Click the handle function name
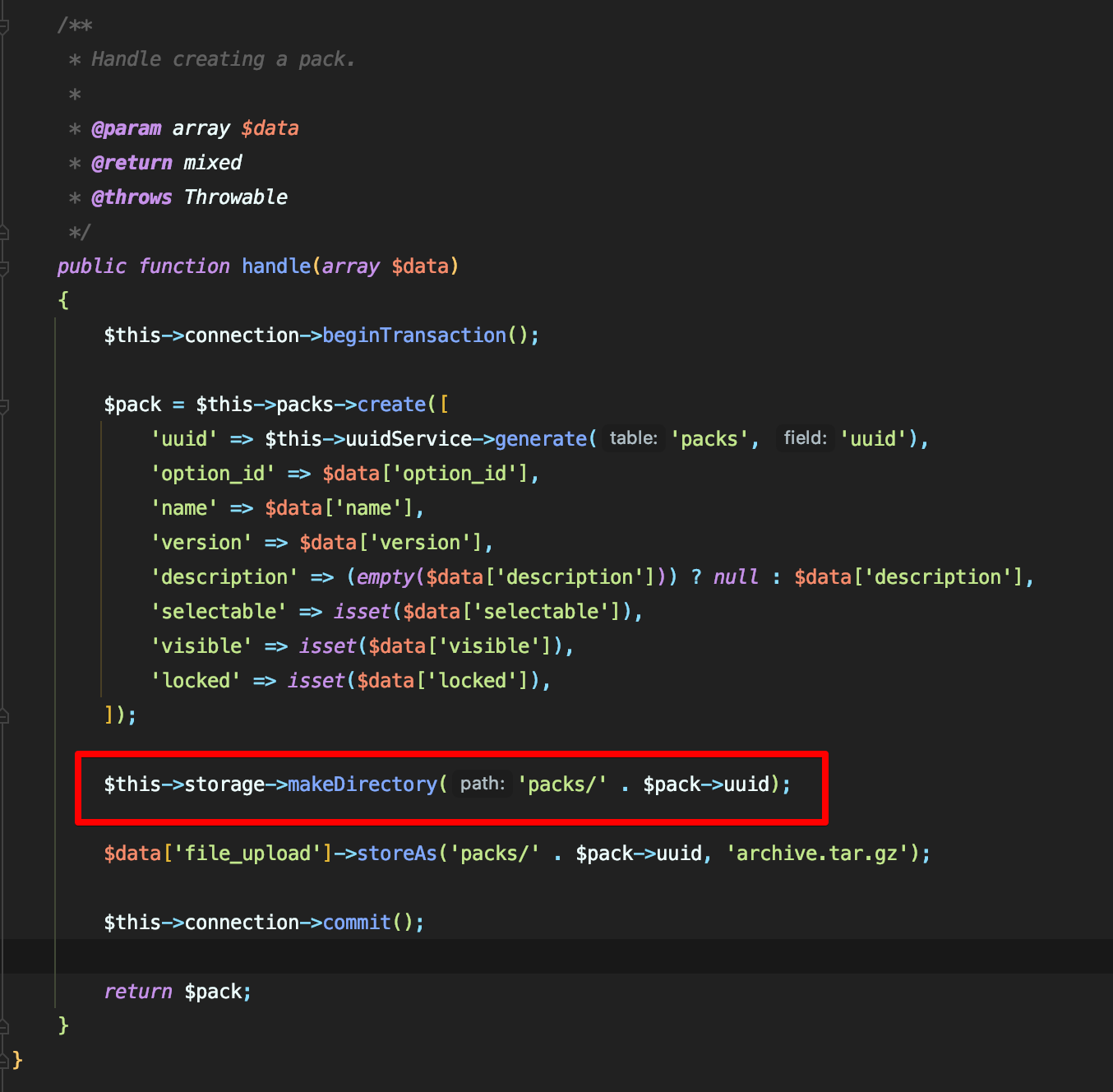 point(276,266)
